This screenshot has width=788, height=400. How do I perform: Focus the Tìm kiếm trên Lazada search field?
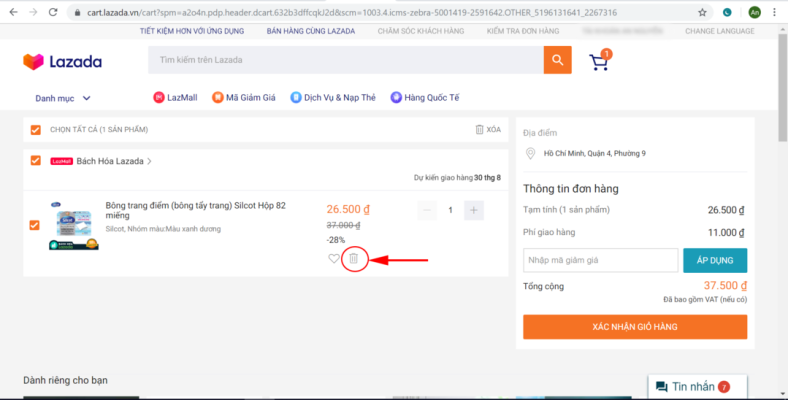(x=346, y=60)
